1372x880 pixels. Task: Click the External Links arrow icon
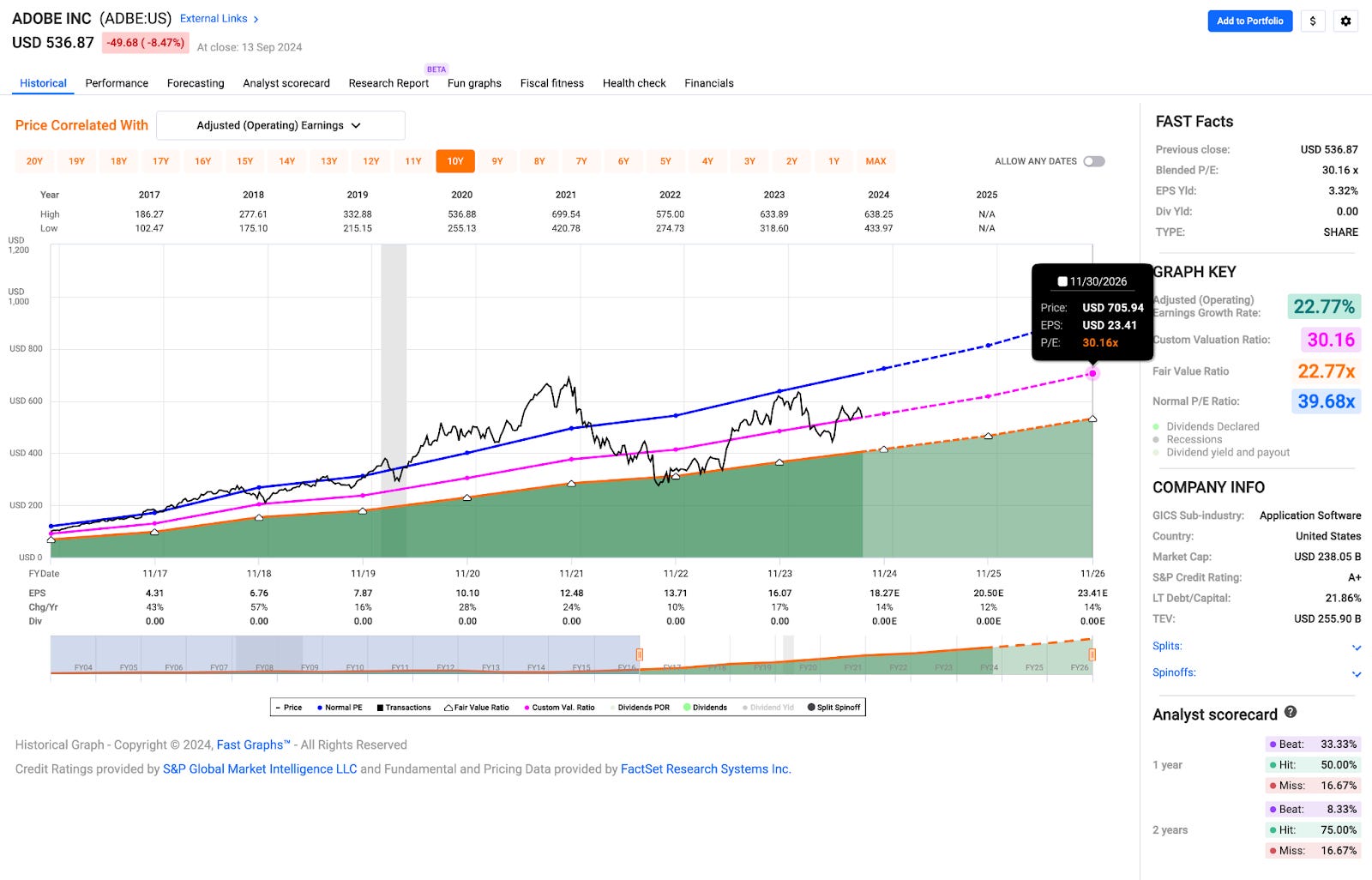[x=256, y=19]
